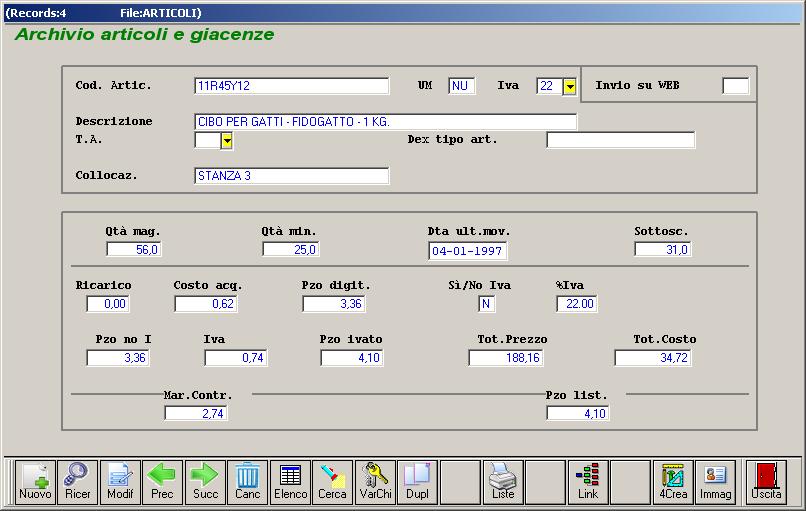Delete the record using Canc

(247, 482)
